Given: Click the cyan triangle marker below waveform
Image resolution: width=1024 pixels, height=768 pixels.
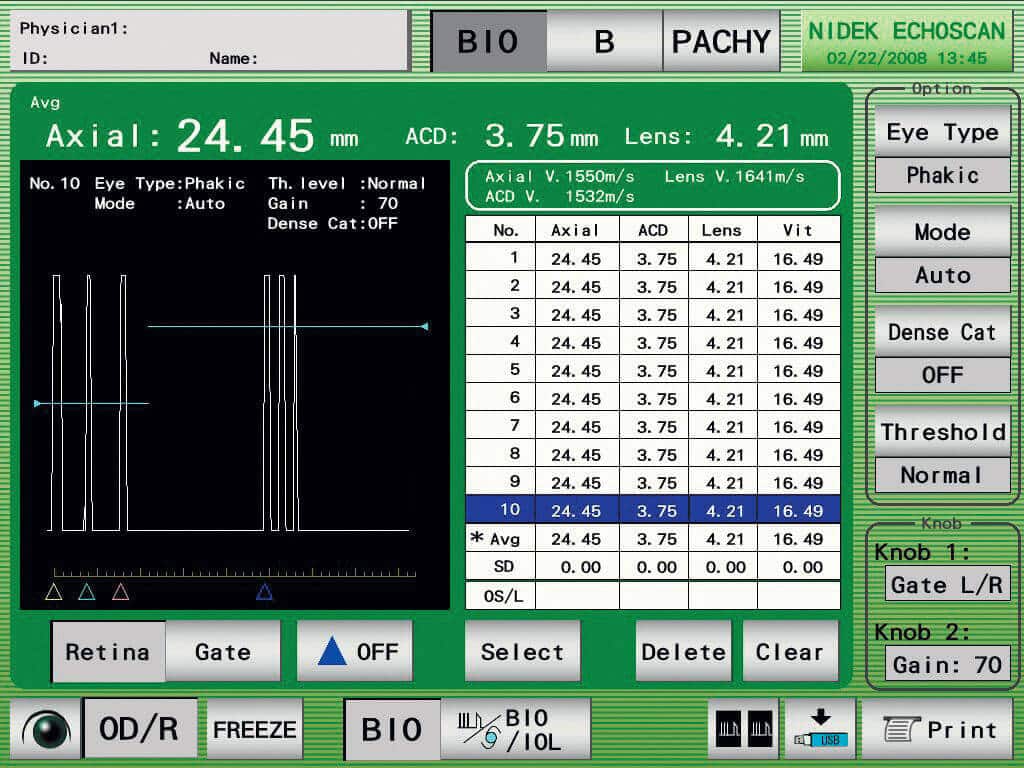Looking at the screenshot, I should pyautogui.click(x=87, y=592).
